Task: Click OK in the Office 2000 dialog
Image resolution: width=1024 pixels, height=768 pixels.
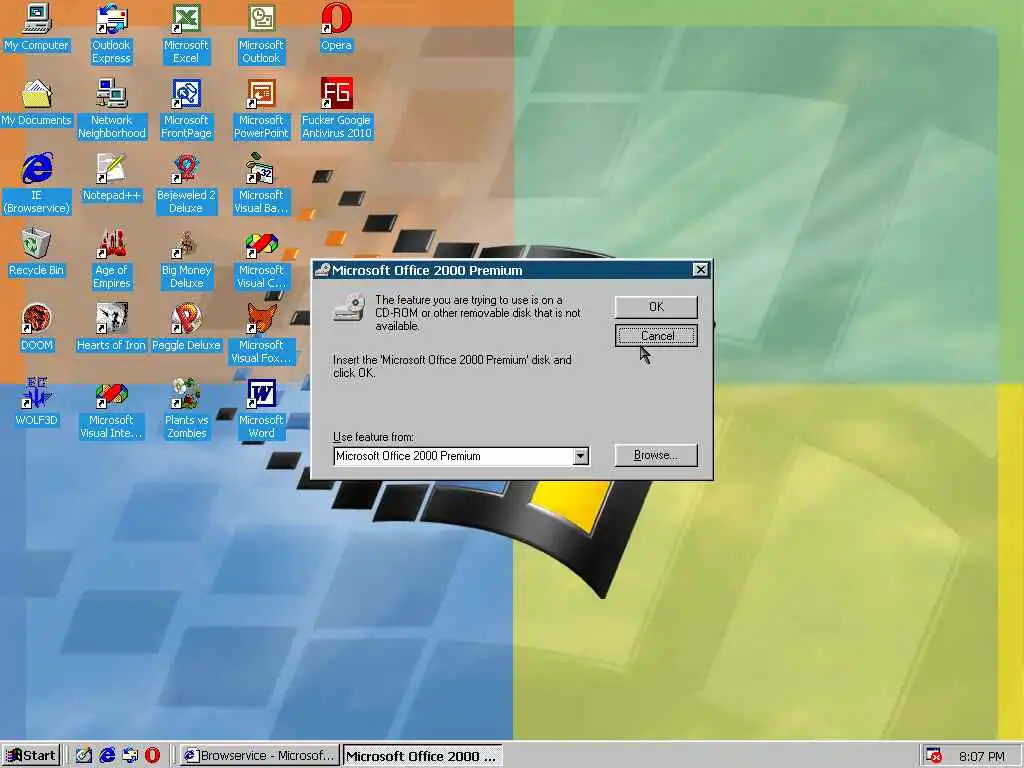Action: click(x=656, y=307)
